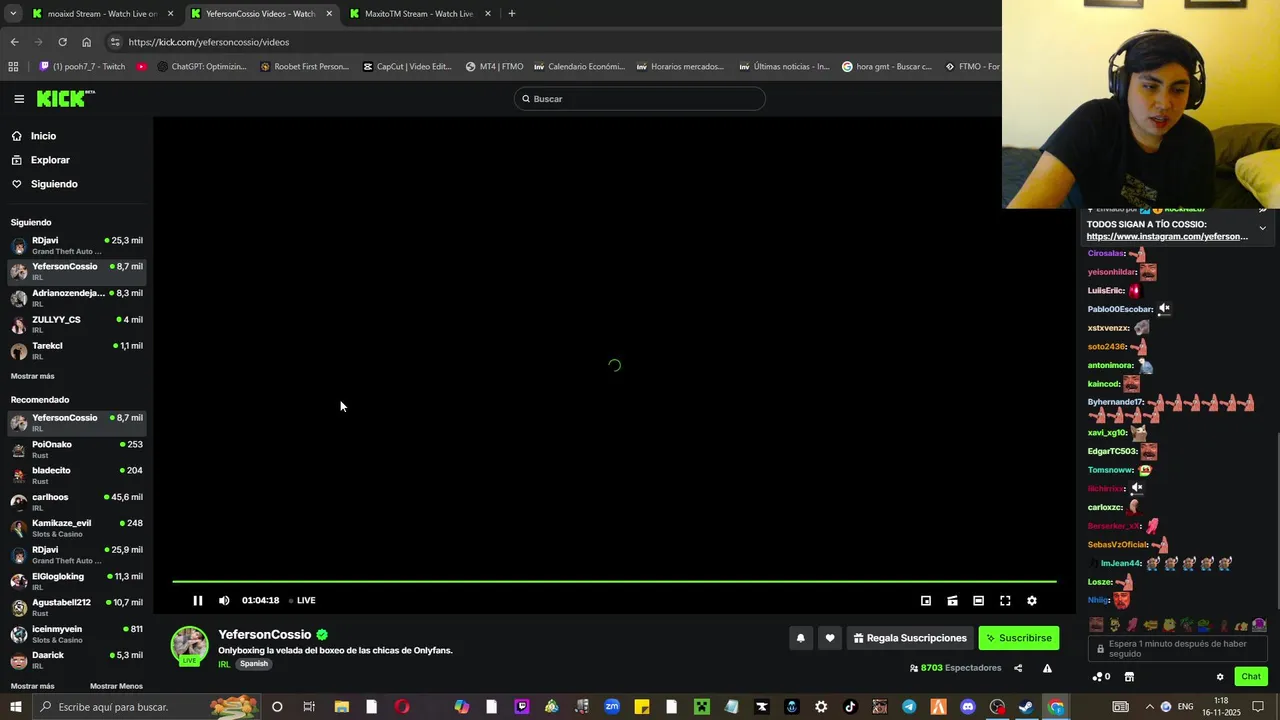
Task: Open Steam from the taskbar
Action: (x=1026, y=707)
